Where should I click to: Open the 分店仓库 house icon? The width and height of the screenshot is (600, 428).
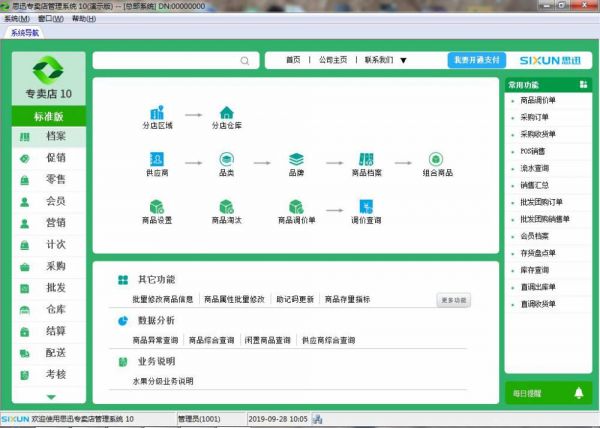[227, 112]
